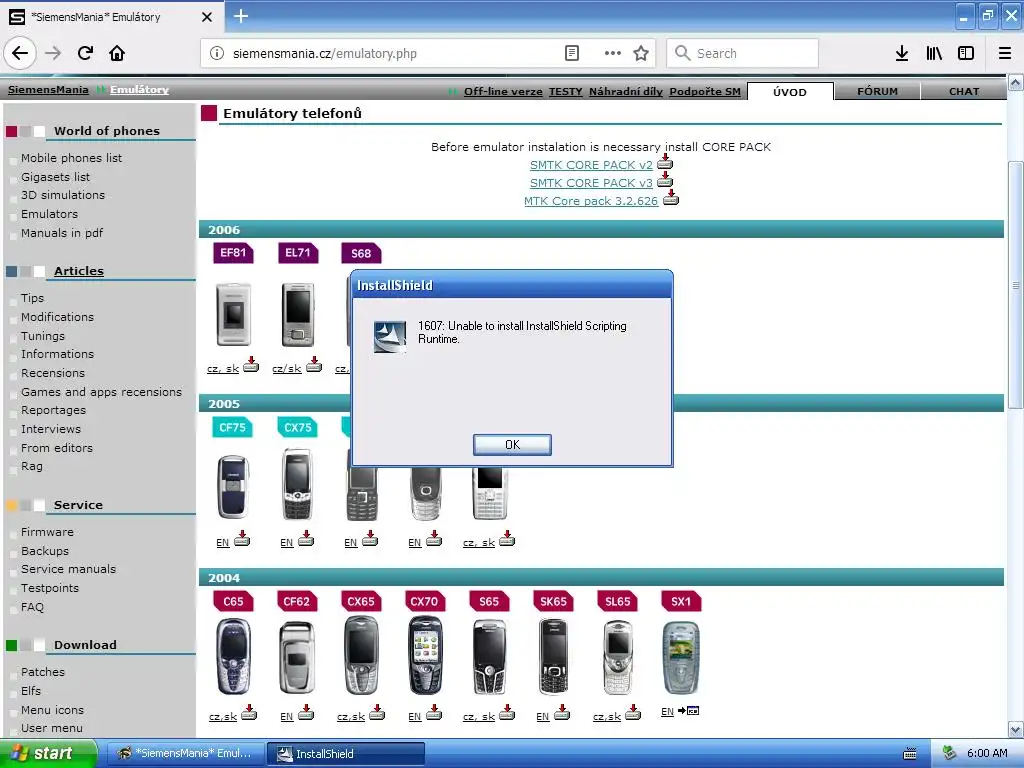Toggle the sidebar icon in toolbar
Screen dimensions: 1024x768
[966, 53]
